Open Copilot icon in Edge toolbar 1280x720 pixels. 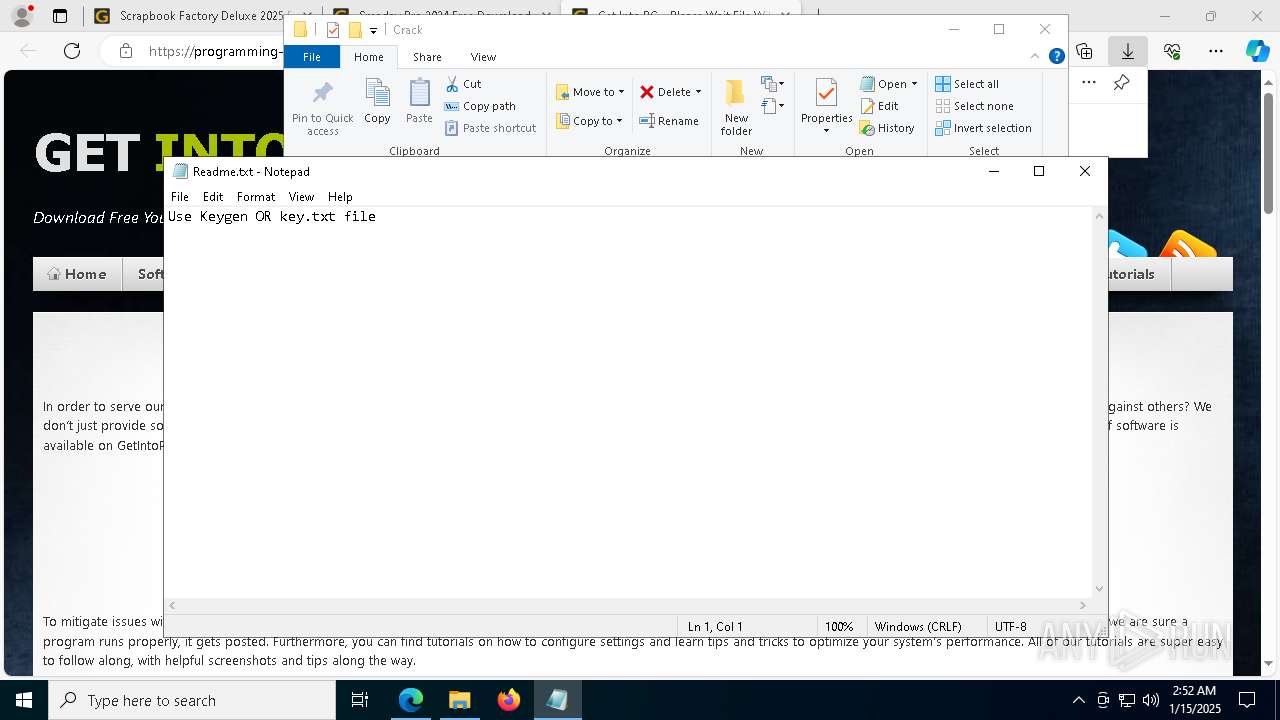1257,51
